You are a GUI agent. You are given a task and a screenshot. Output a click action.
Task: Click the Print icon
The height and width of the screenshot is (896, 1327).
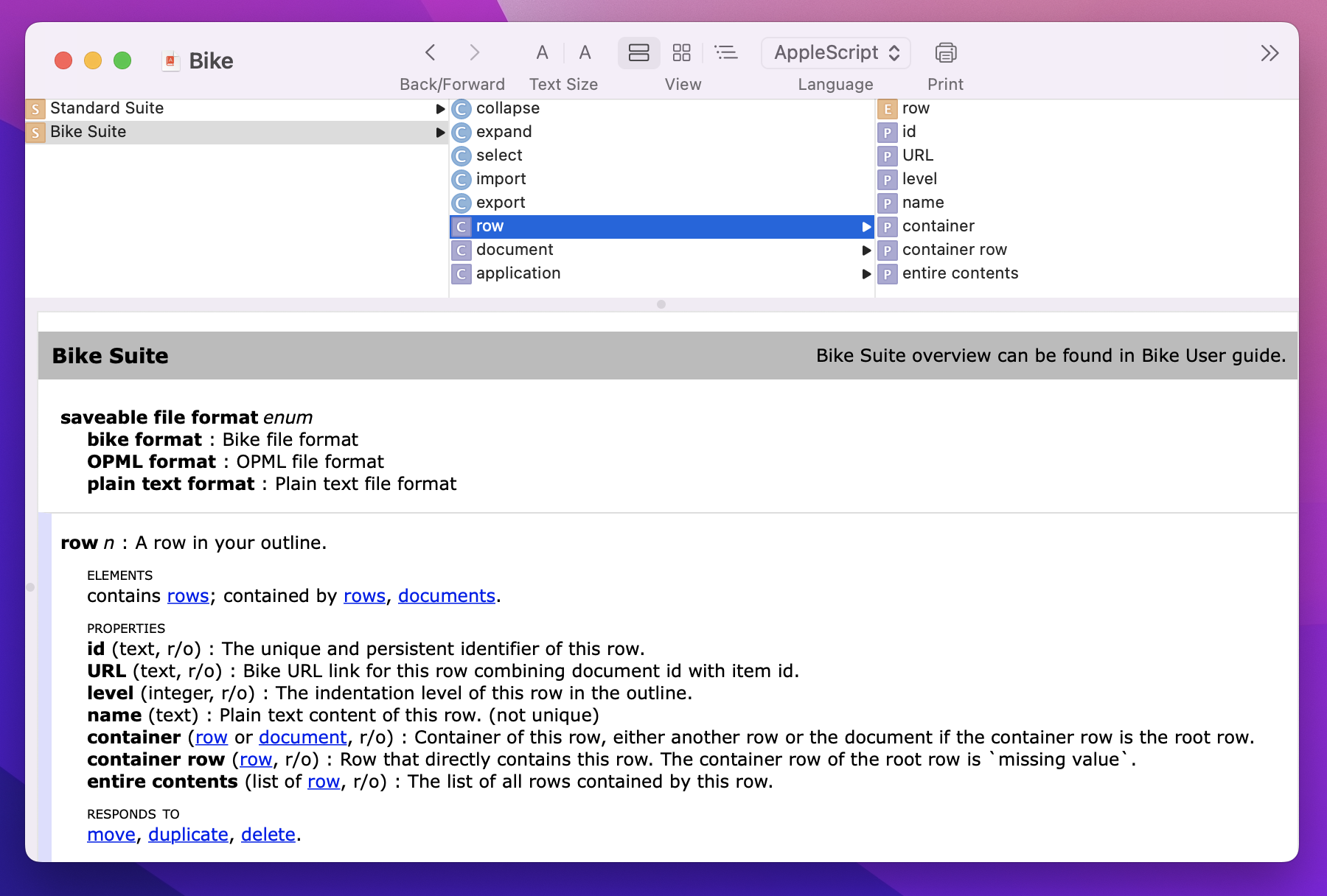tap(946, 53)
